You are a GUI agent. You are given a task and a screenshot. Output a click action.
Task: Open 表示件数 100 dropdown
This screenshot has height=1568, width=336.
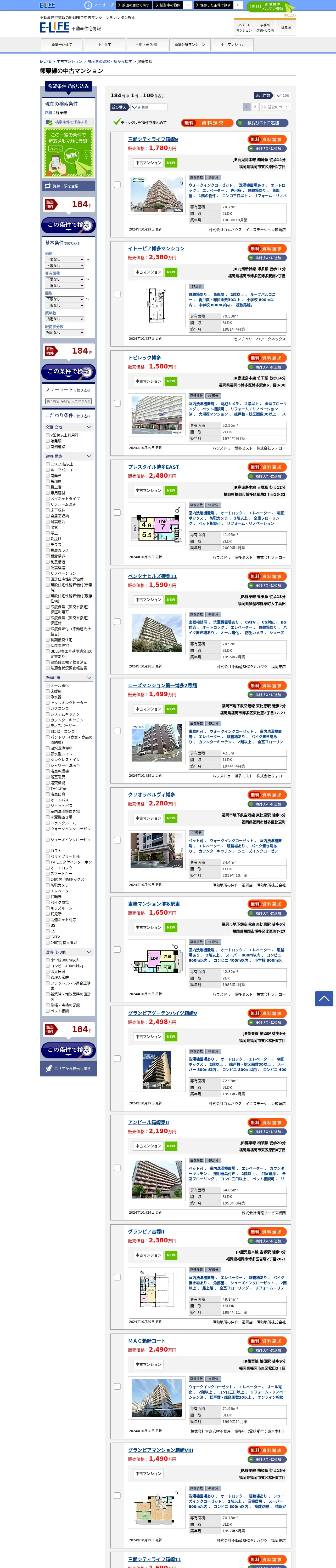coord(282,96)
